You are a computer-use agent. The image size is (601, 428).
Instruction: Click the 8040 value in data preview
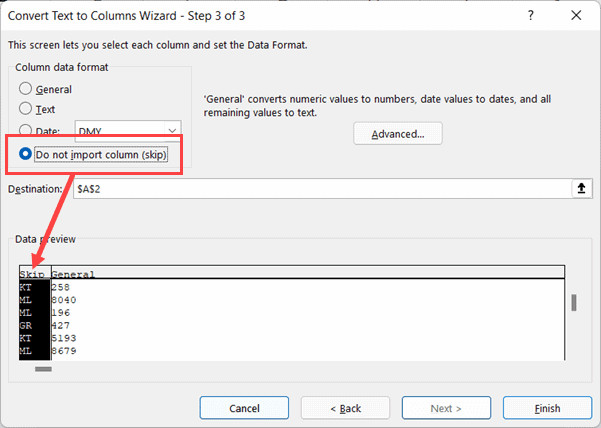click(x=64, y=299)
